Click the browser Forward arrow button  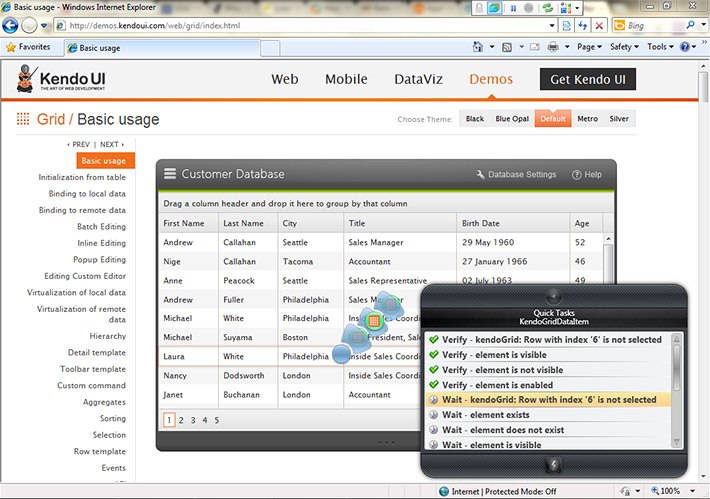(x=29, y=25)
